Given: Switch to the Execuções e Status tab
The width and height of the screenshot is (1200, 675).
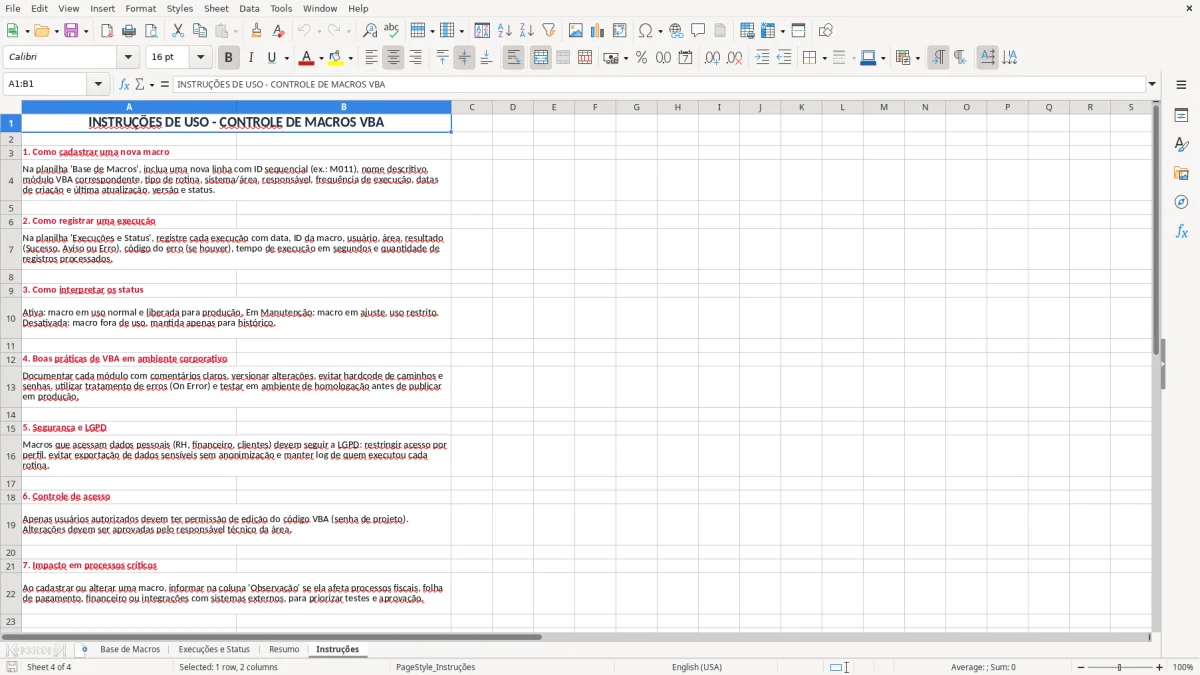Looking at the screenshot, I should [214, 649].
